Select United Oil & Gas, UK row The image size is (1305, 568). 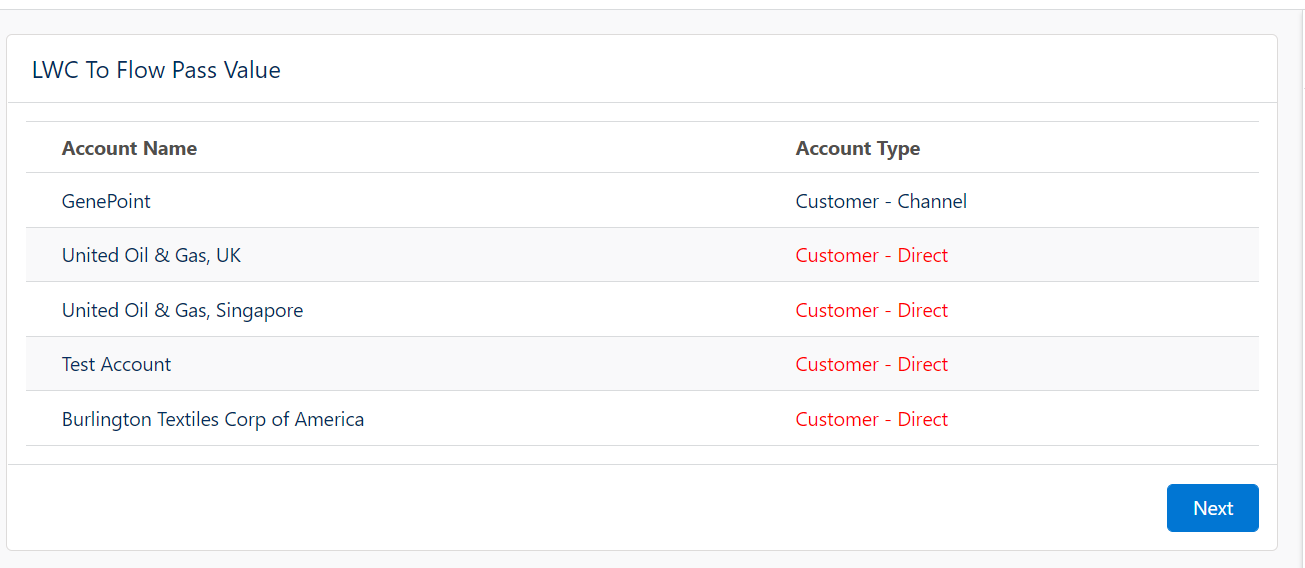coord(642,255)
